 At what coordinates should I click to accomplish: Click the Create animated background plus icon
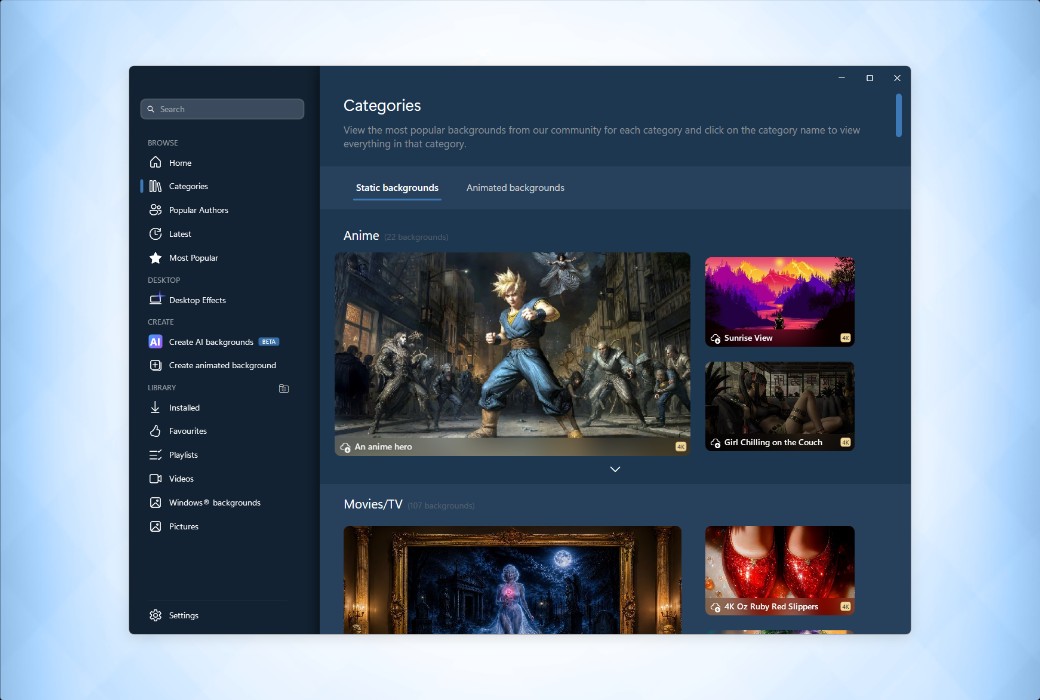(x=155, y=365)
